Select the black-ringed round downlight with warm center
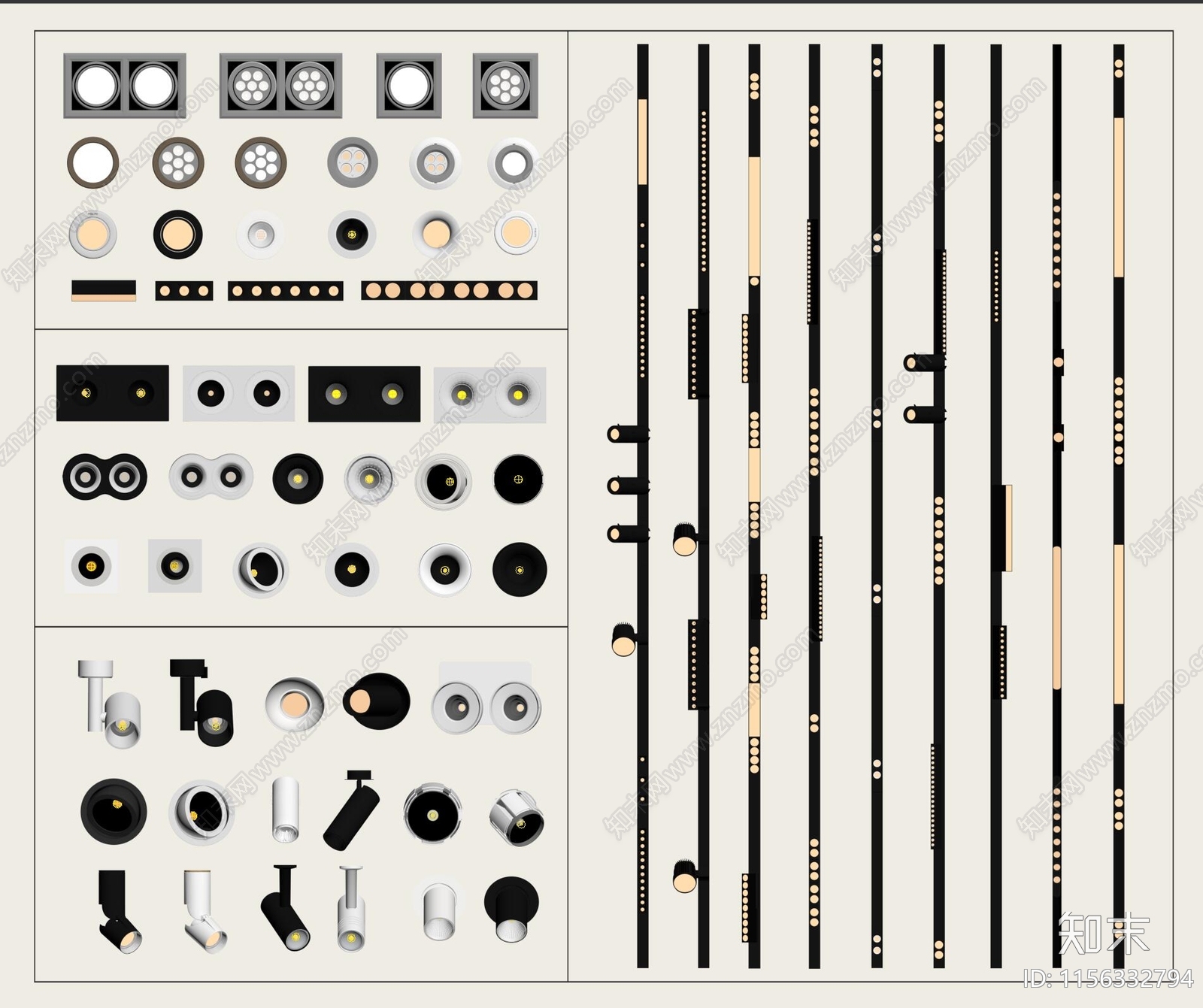The image size is (1203, 1008). [177, 235]
